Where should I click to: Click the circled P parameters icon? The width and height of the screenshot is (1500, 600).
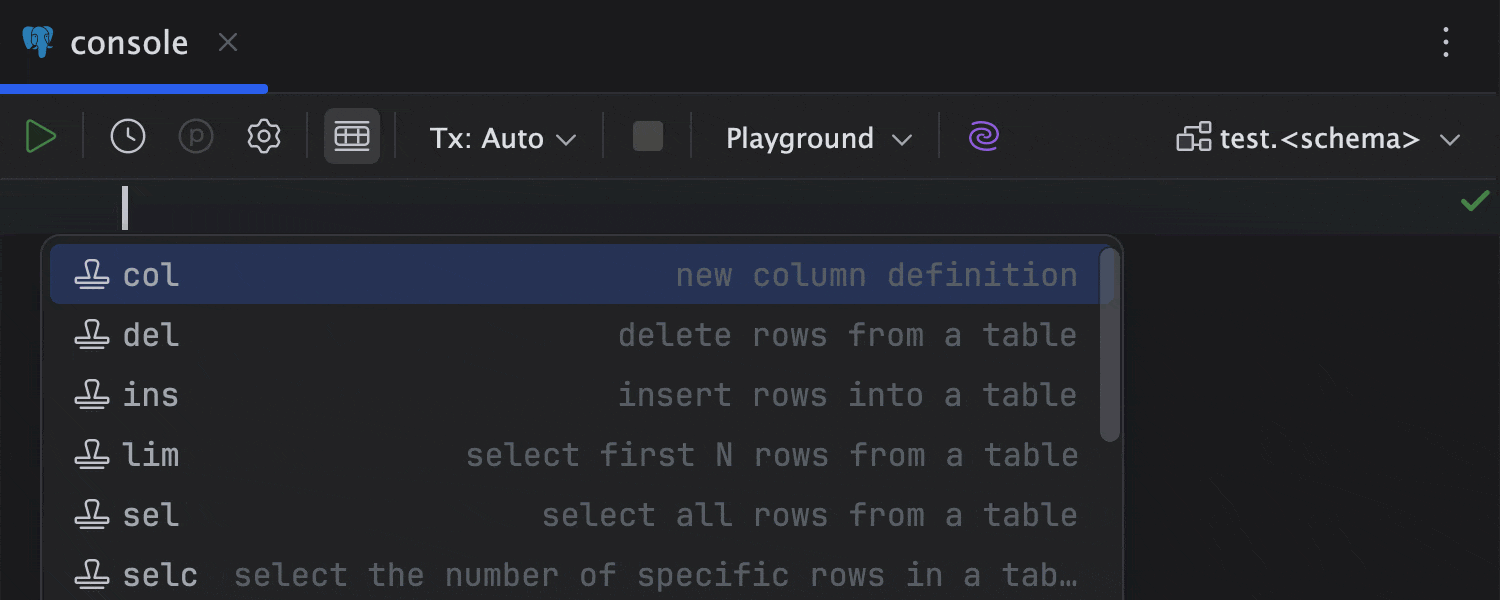196,136
